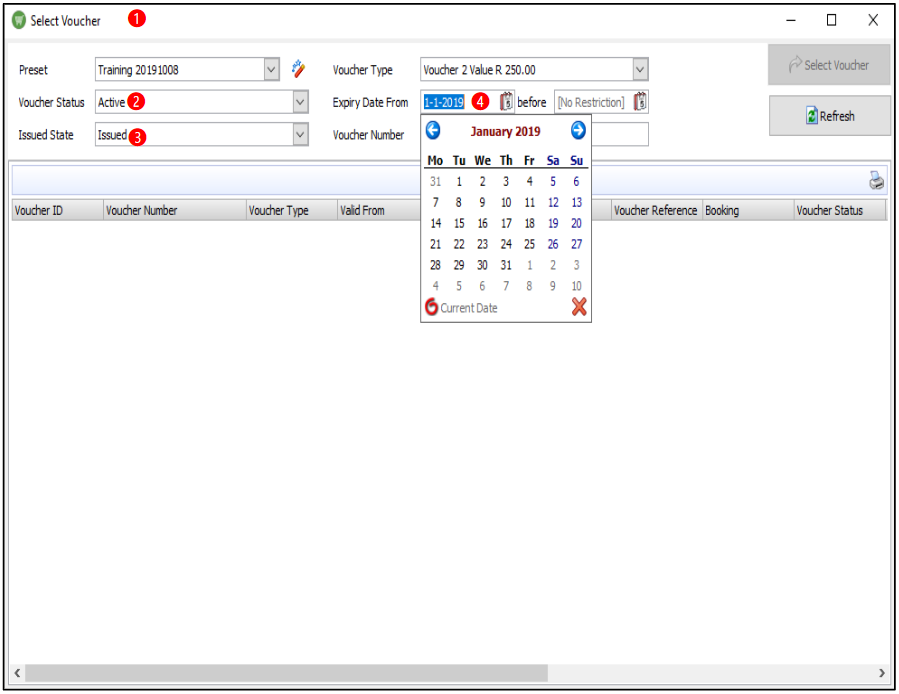Click the scrollbar left arrow
Screen dimensions: 899x694
[17, 673]
